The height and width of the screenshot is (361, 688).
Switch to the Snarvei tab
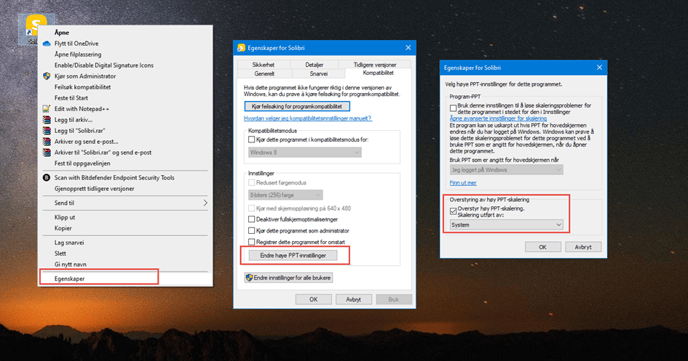(x=319, y=74)
